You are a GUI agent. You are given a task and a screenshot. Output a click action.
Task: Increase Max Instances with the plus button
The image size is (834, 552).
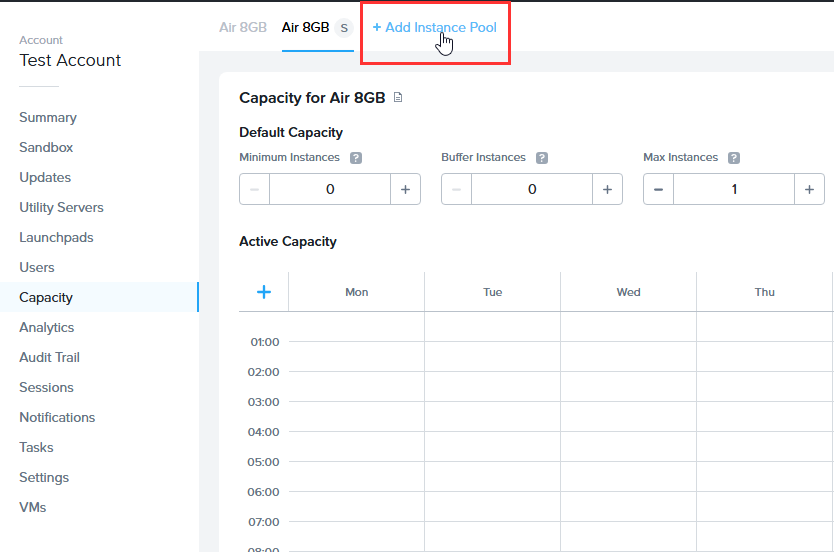pyautogui.click(x=810, y=189)
